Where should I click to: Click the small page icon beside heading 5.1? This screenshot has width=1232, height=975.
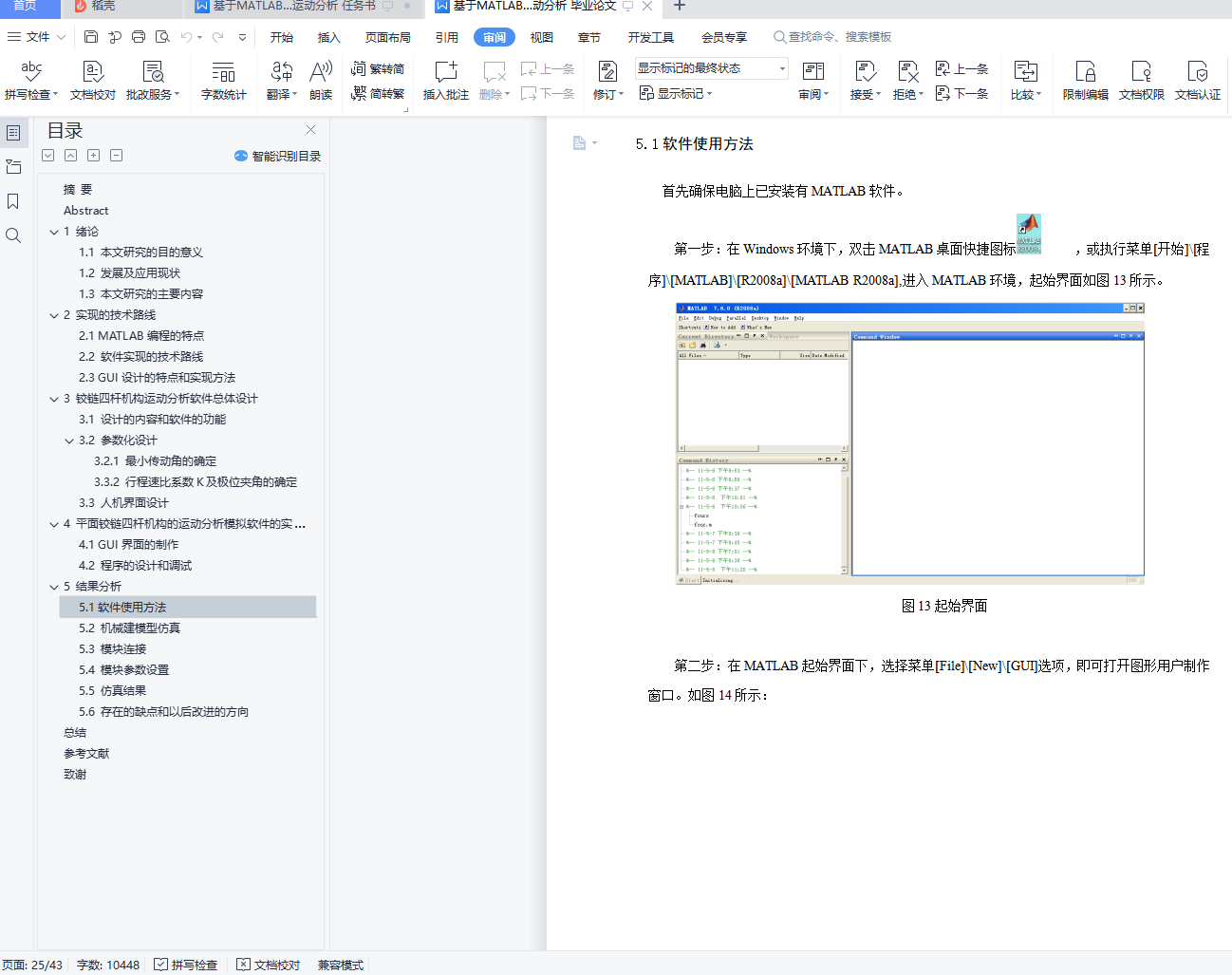point(579,143)
